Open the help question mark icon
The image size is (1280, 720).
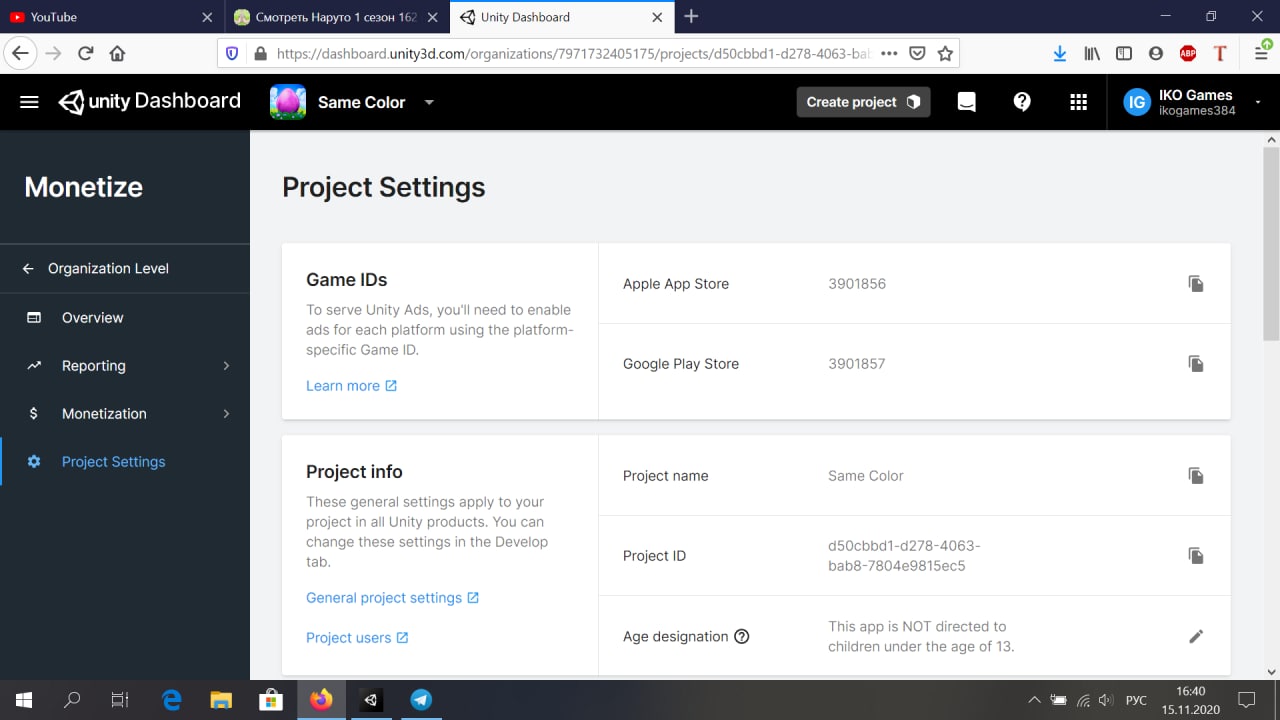(x=1022, y=102)
